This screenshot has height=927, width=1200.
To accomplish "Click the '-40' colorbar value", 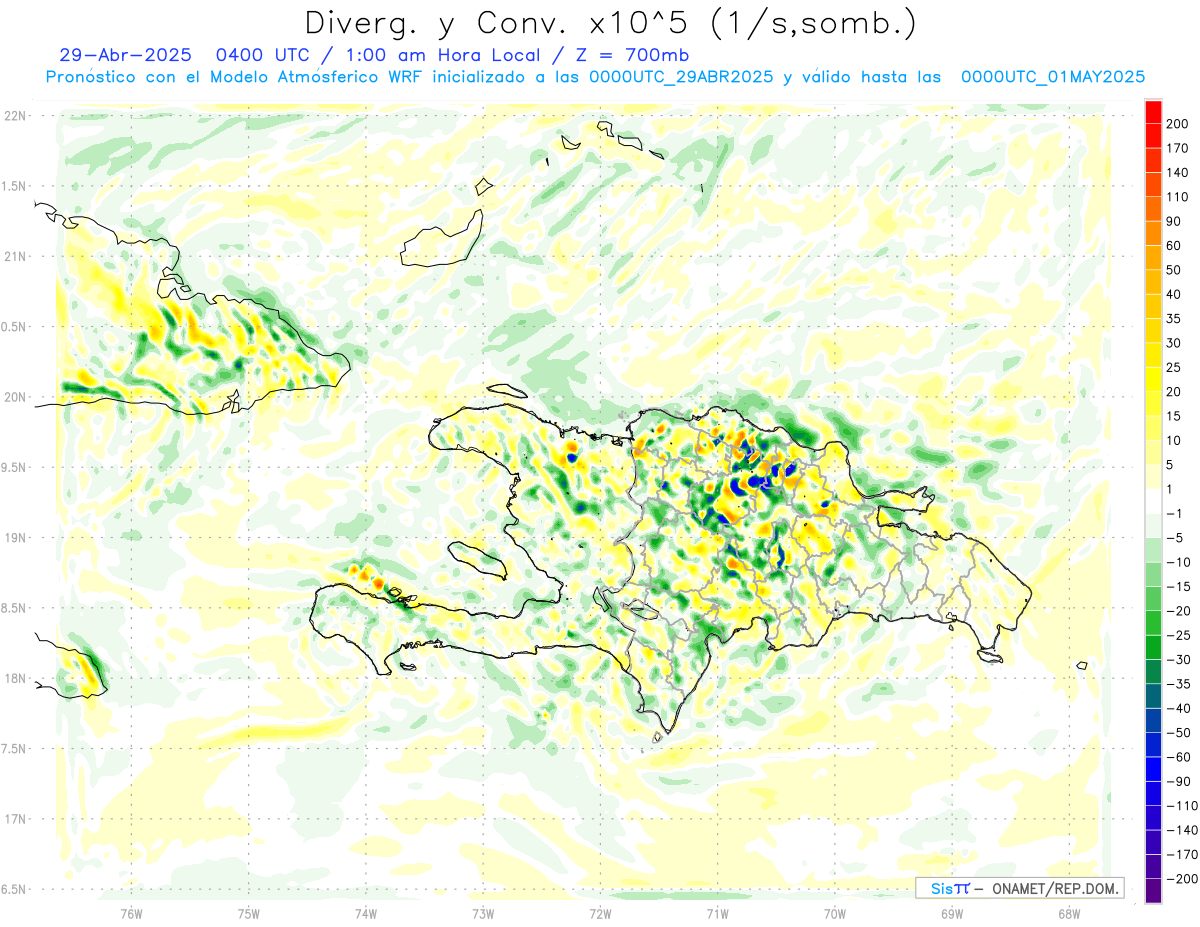I will click(1180, 709).
